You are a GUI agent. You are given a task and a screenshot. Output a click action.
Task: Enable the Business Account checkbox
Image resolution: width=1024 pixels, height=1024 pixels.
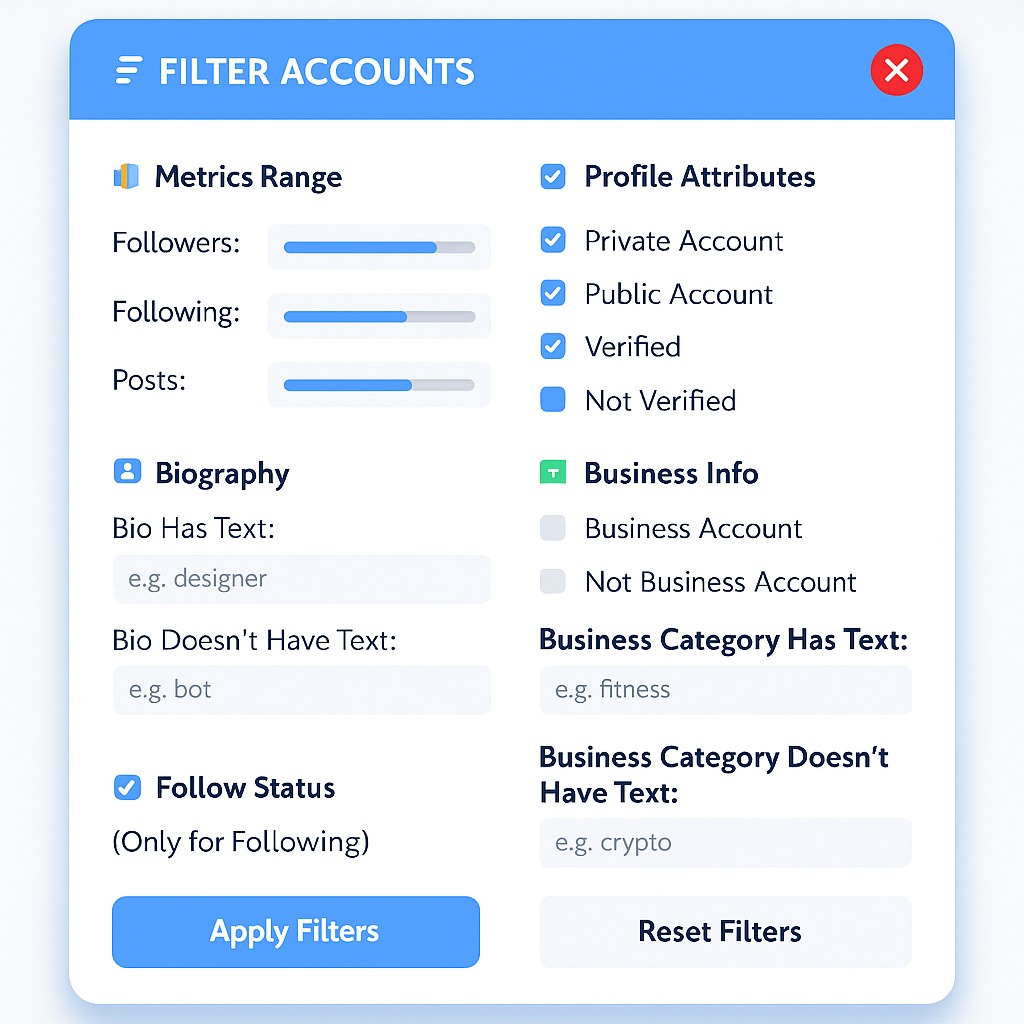[552, 528]
